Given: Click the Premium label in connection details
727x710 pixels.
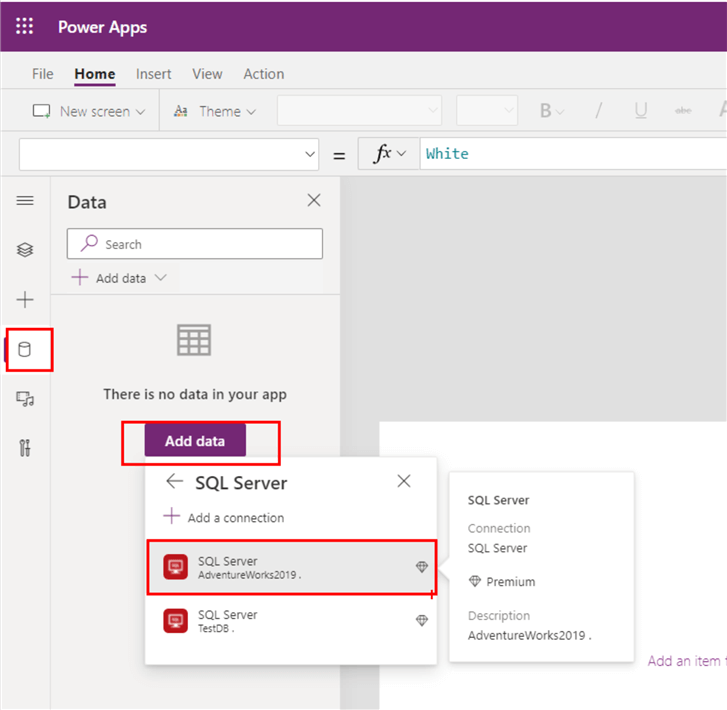Looking at the screenshot, I should [x=510, y=582].
